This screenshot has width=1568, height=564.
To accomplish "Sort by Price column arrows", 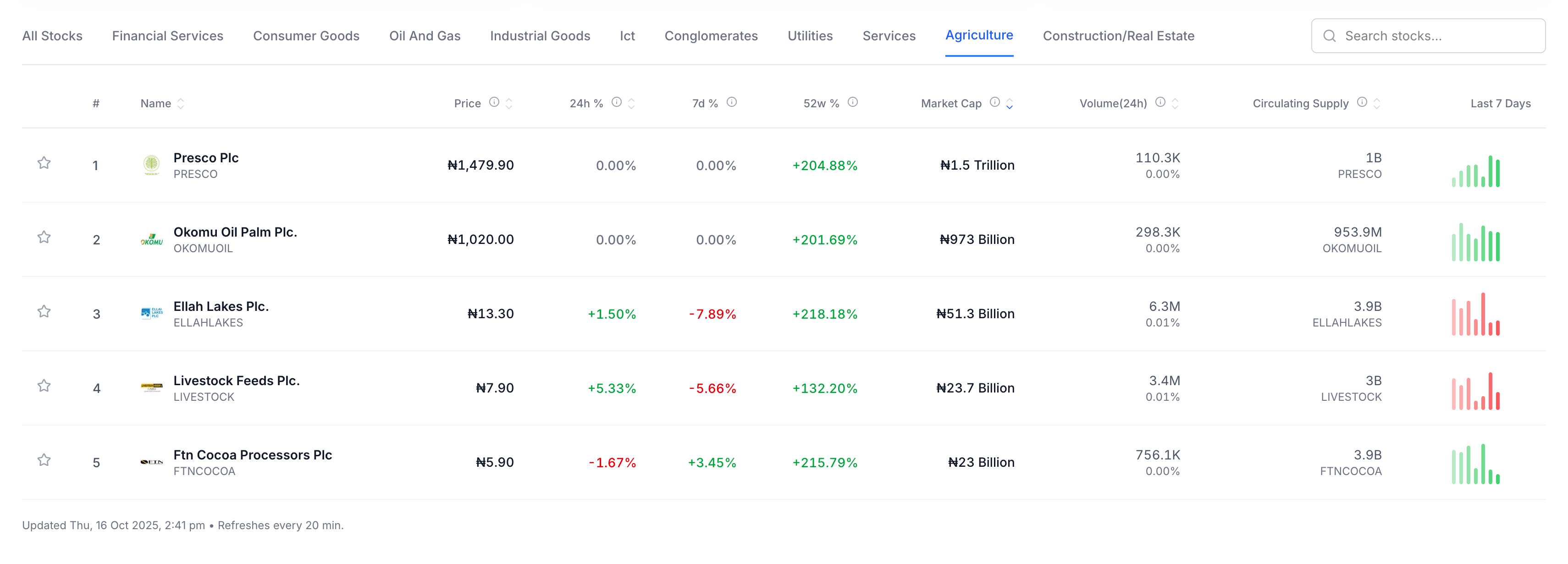I will (x=509, y=104).
